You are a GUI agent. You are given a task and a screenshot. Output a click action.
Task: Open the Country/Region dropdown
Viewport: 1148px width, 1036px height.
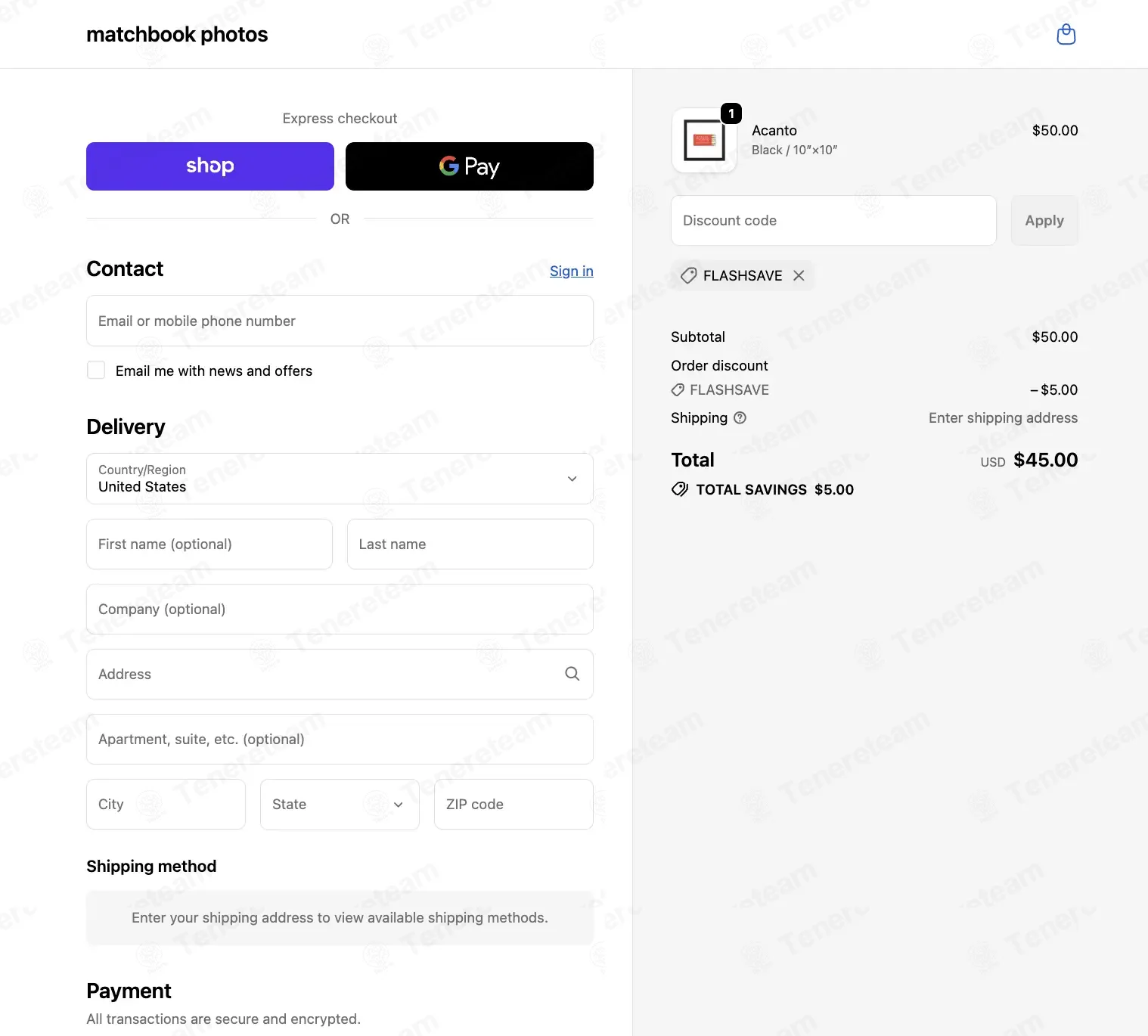(x=340, y=479)
